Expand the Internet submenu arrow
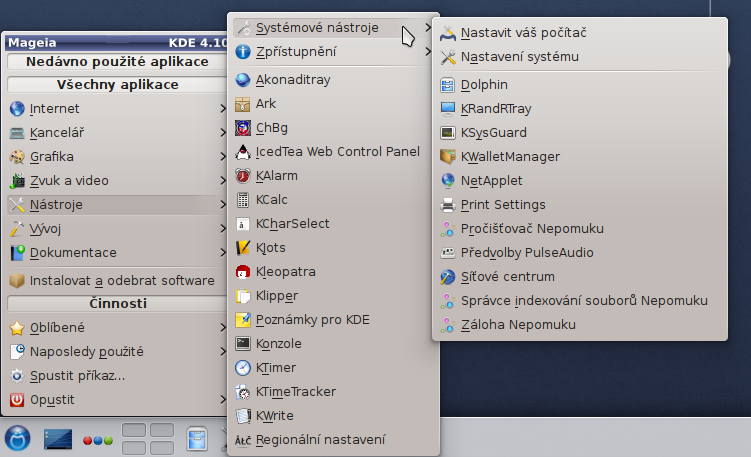The image size is (751, 457). click(x=223, y=109)
